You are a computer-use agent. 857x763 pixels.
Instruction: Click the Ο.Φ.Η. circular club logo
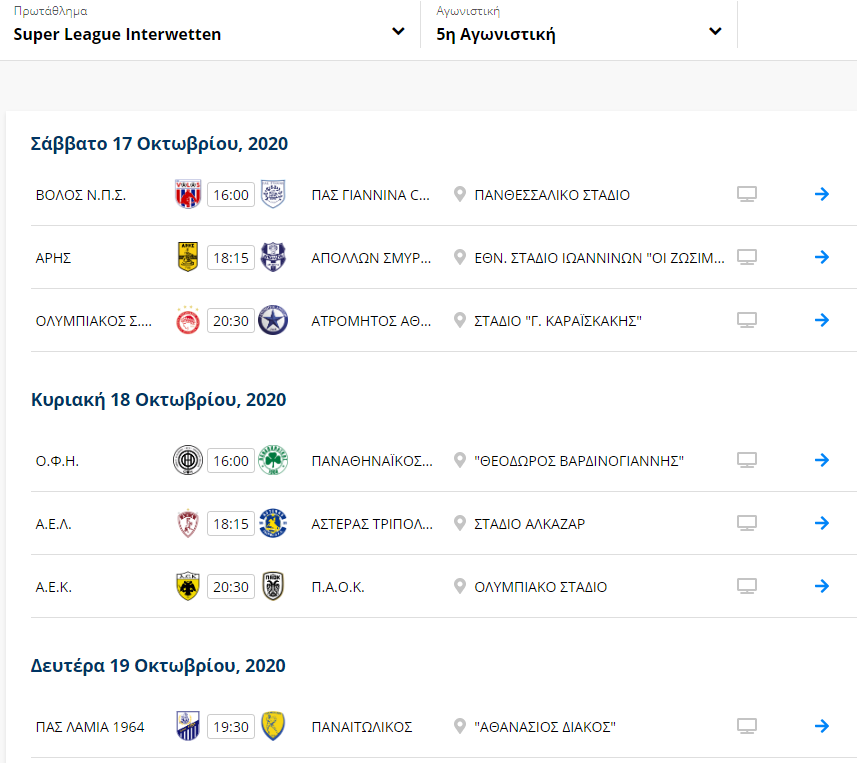[x=187, y=460]
